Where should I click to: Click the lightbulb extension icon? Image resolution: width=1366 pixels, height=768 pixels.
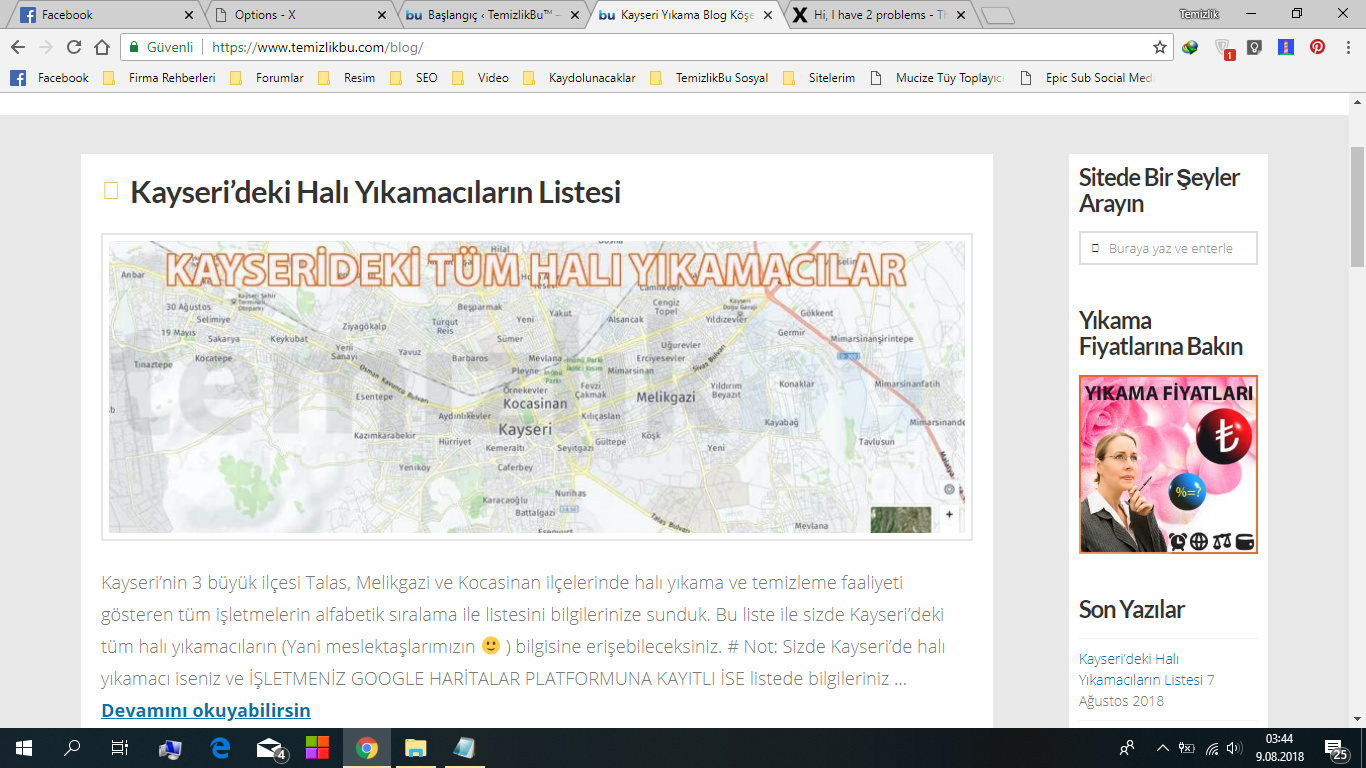1254,47
